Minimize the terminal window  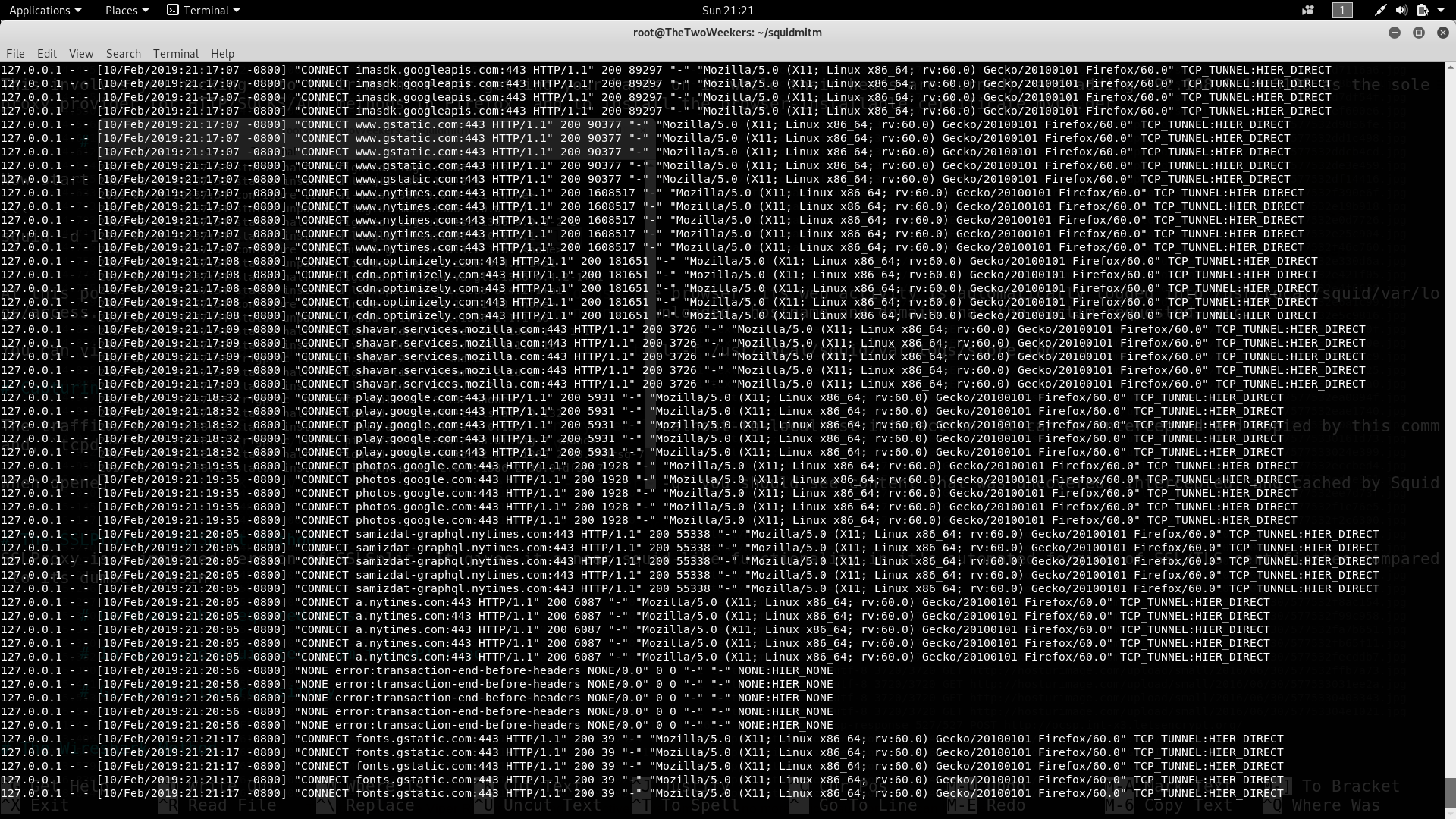(1394, 33)
